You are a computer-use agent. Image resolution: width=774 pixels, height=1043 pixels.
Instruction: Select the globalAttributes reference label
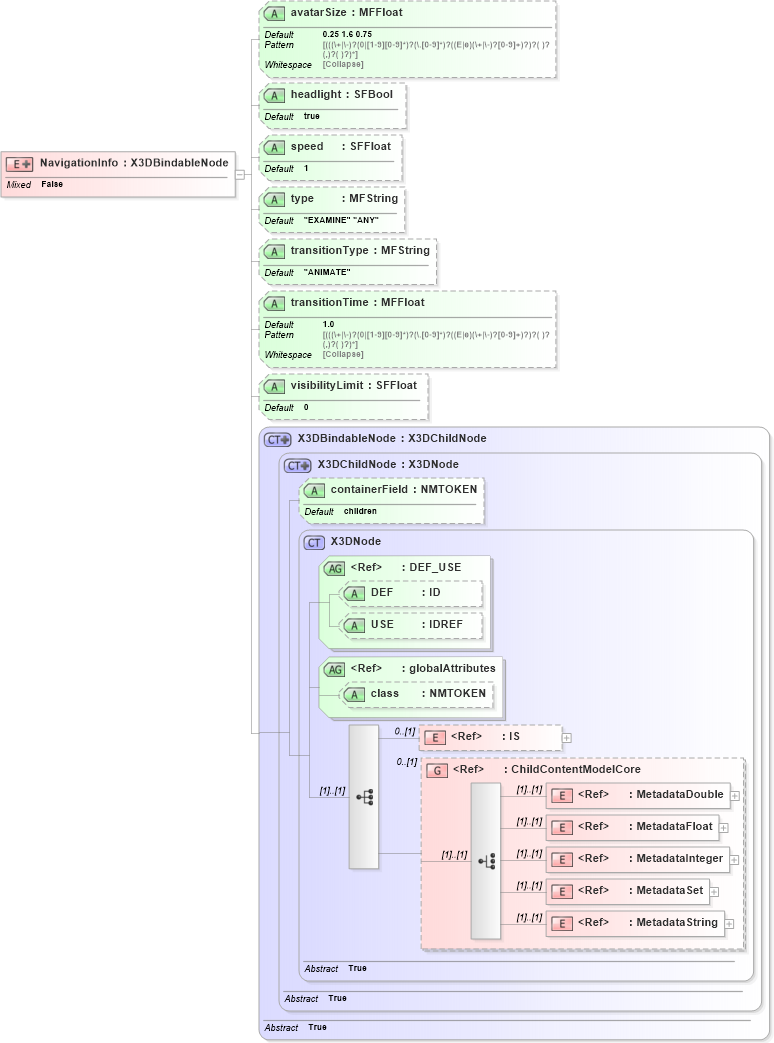pyautogui.click(x=423, y=669)
